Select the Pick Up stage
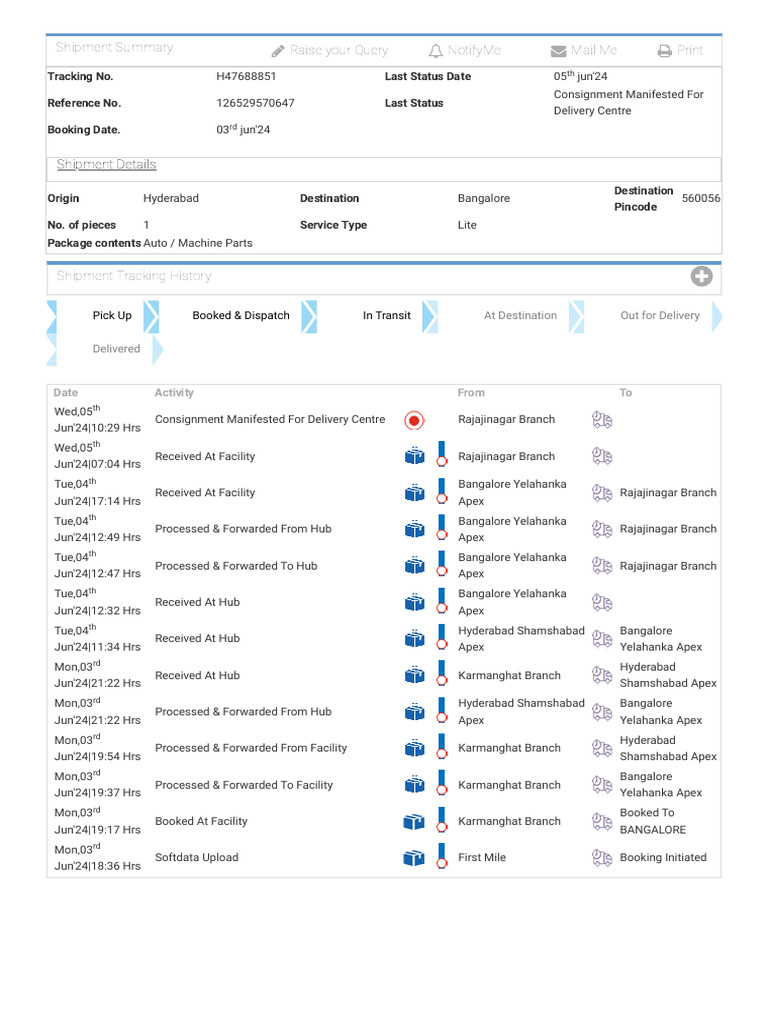The width and height of the screenshot is (768, 1024). [112, 316]
